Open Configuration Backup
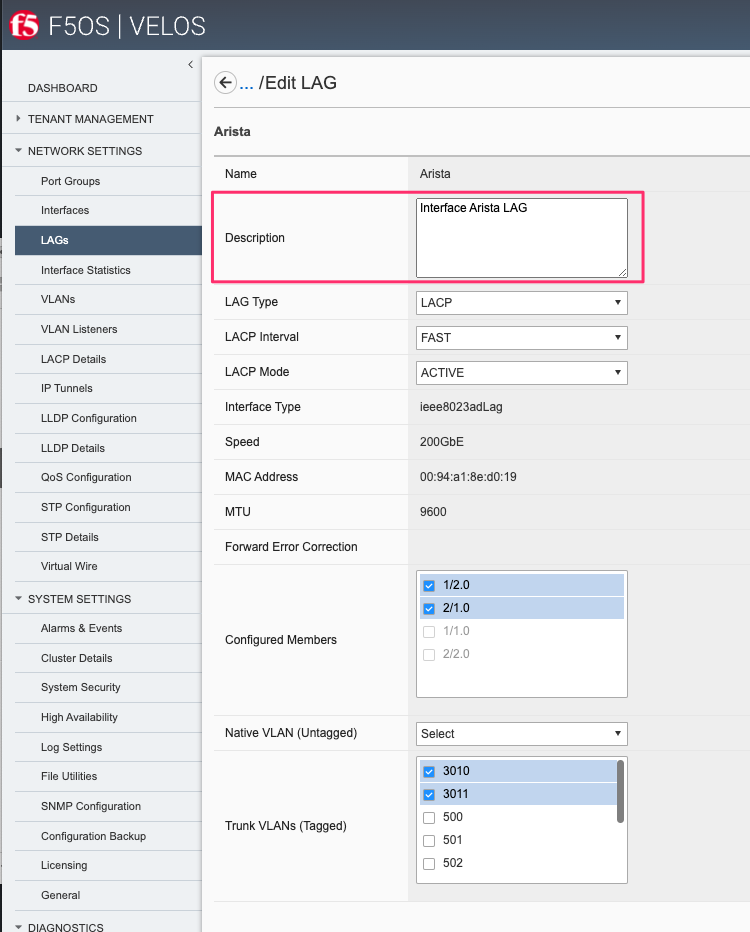This screenshot has height=932, width=750. coord(93,836)
